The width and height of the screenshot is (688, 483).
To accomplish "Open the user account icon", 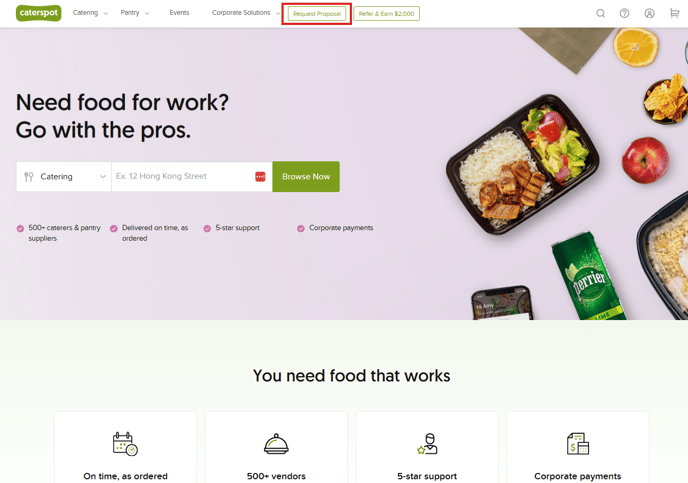I will [x=649, y=13].
